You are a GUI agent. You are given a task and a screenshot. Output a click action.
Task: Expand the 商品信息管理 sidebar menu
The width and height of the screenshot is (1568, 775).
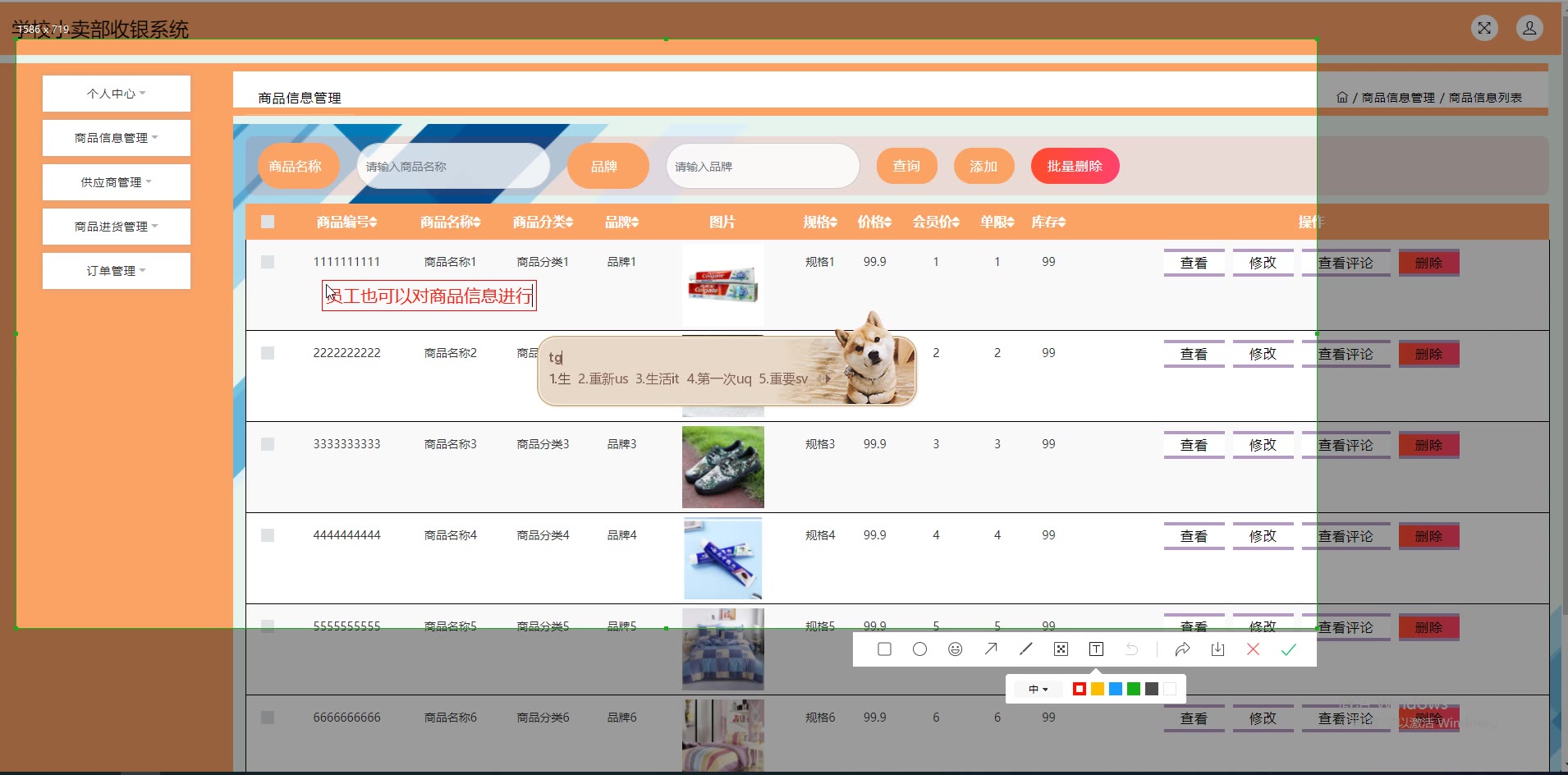tap(117, 138)
